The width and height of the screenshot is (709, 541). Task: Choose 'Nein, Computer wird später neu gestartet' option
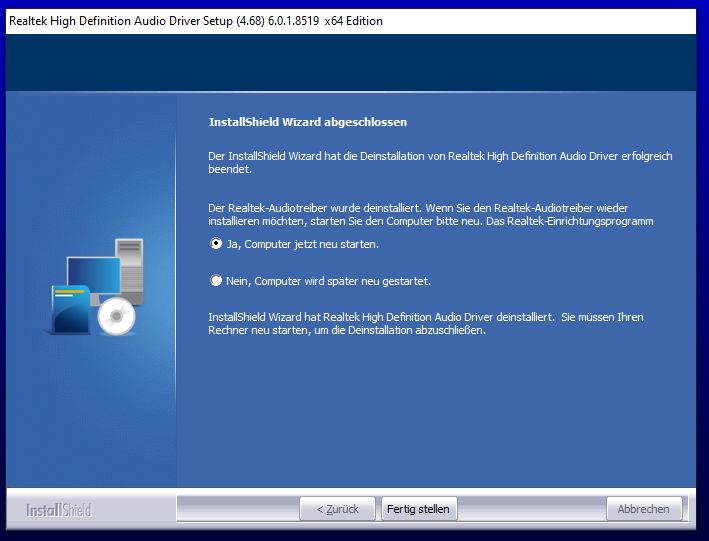216,281
